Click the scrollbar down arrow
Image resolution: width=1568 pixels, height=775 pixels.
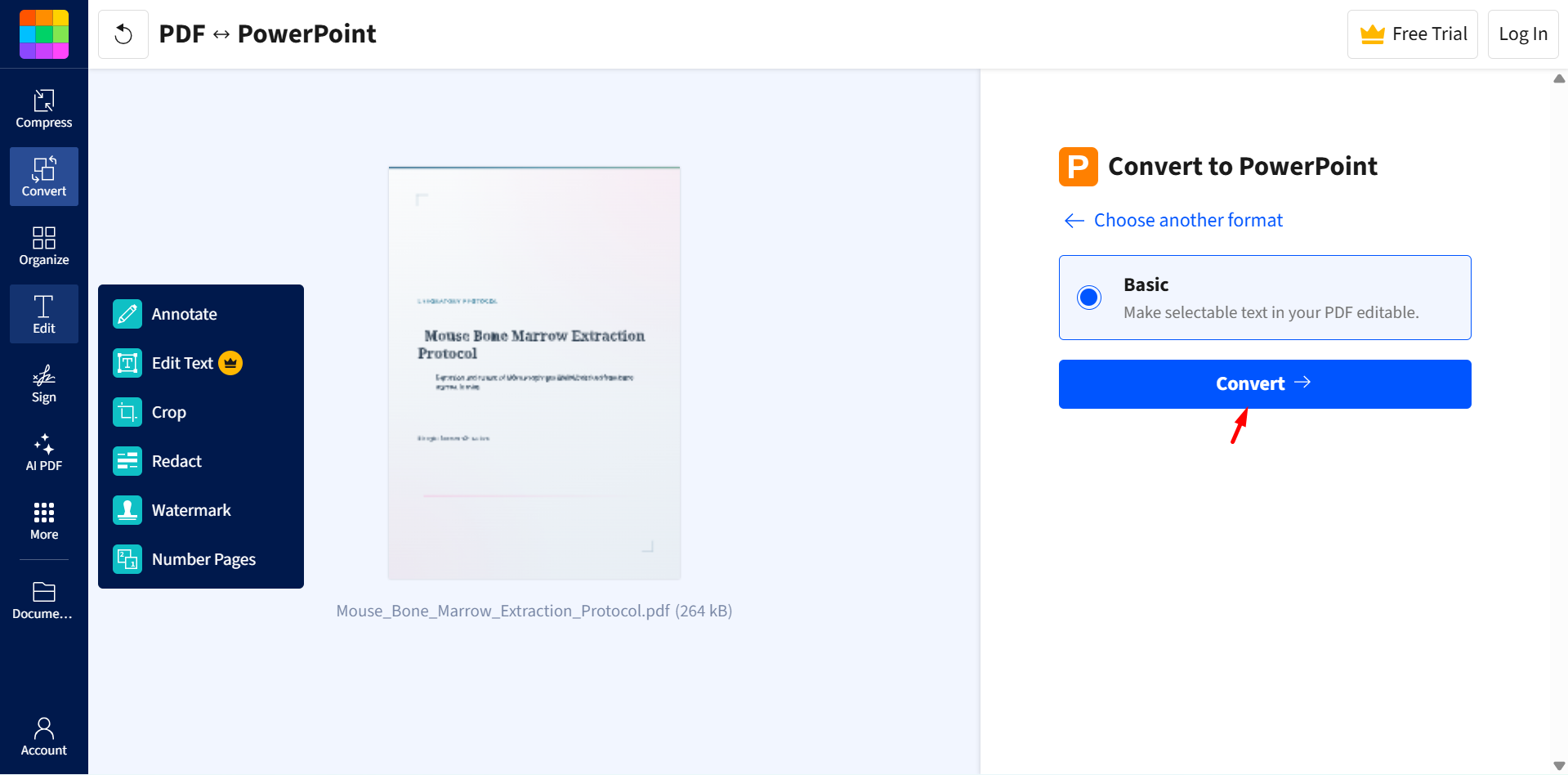pos(1559,766)
